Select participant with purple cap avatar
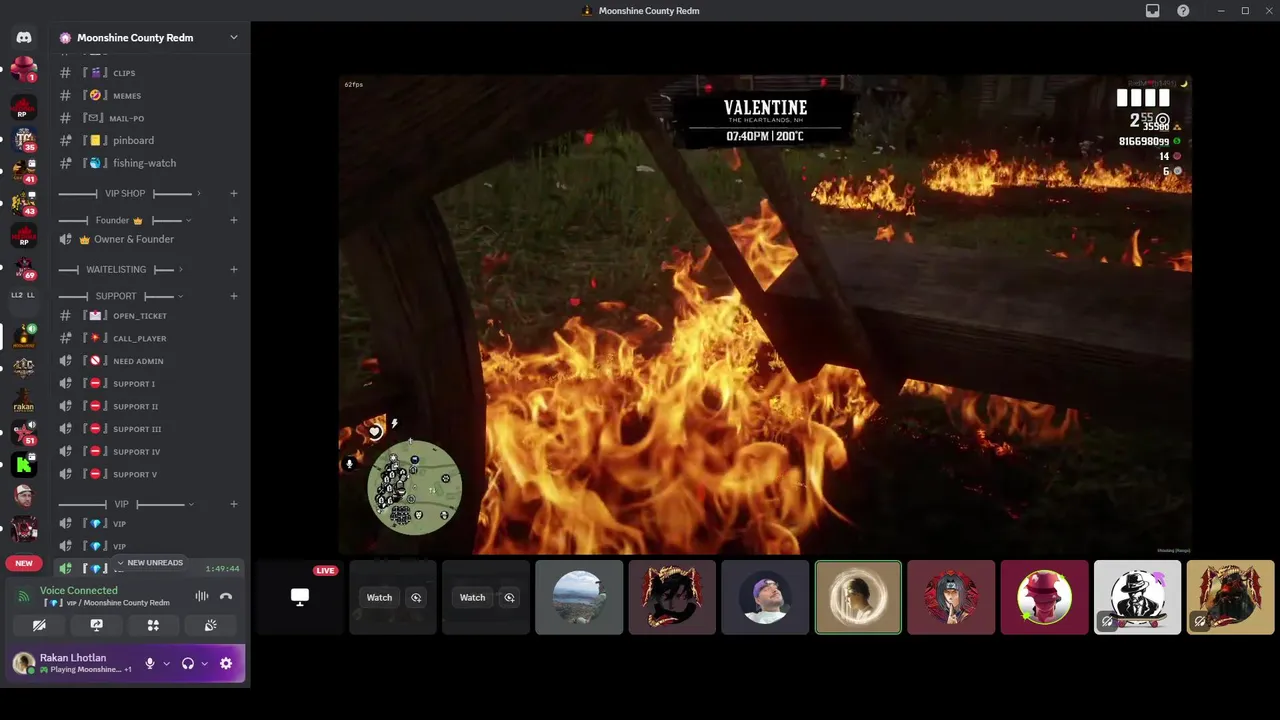 765,597
